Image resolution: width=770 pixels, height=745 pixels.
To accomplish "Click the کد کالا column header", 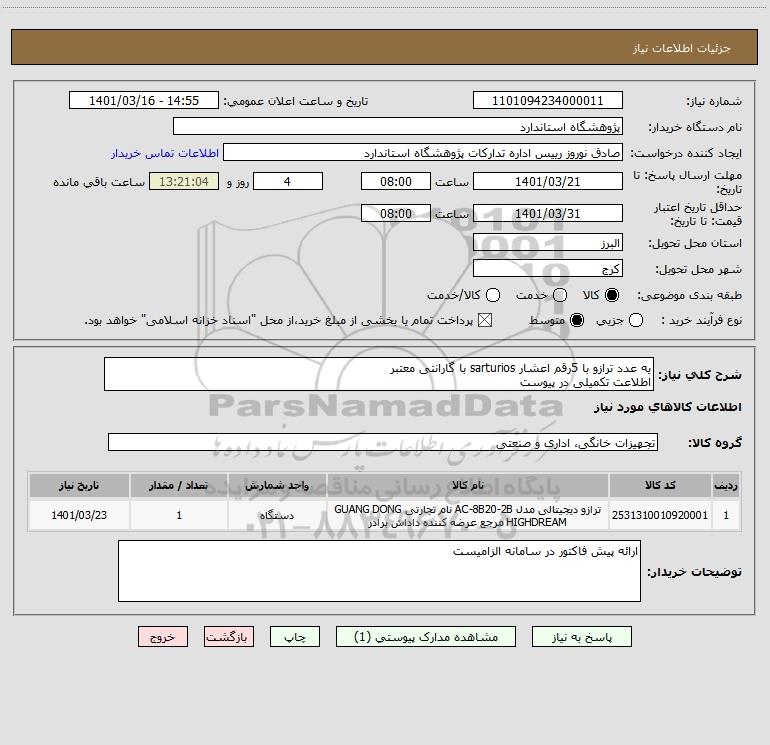I will pyautogui.click(x=660, y=485).
